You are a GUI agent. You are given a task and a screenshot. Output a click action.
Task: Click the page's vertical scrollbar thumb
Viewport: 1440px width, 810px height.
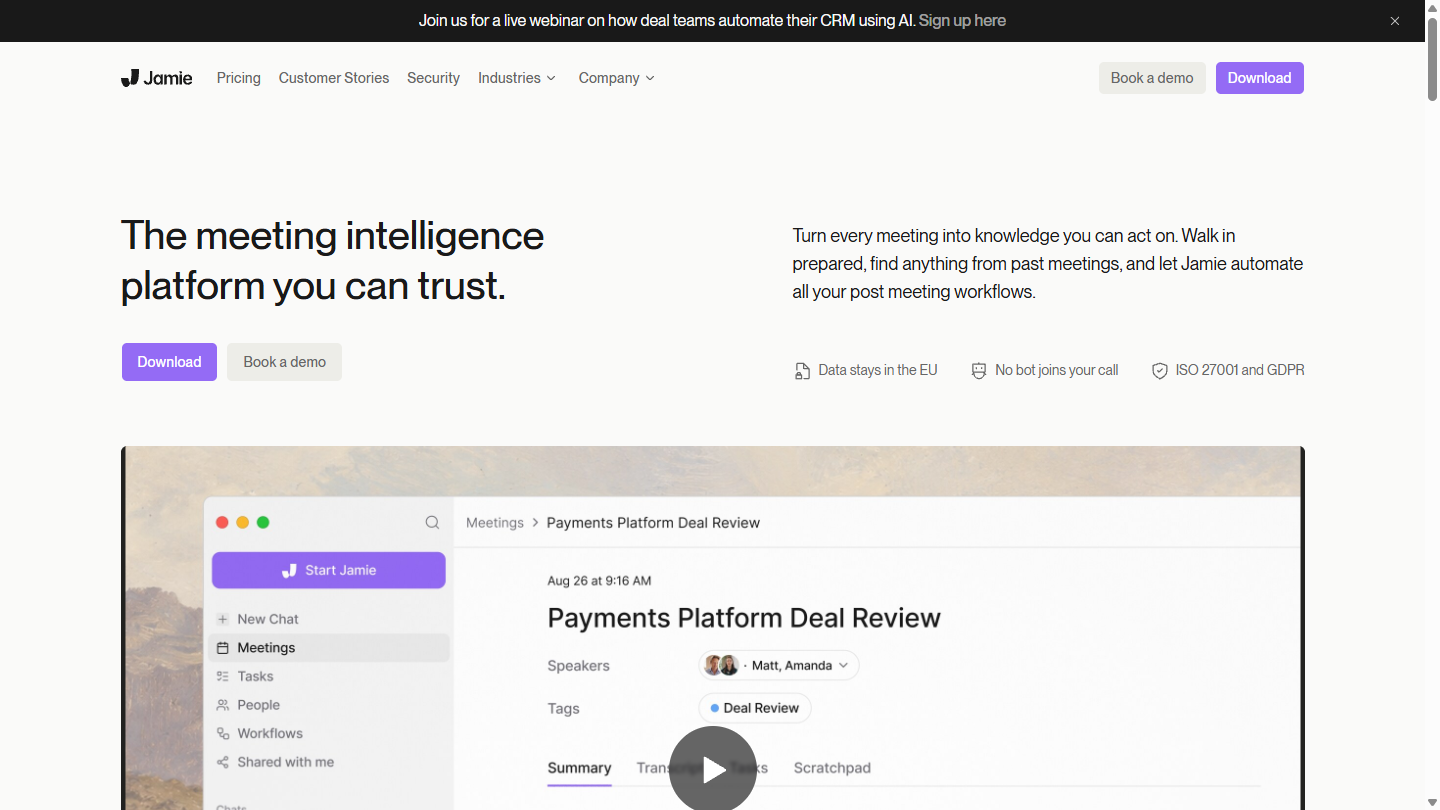[1432, 58]
